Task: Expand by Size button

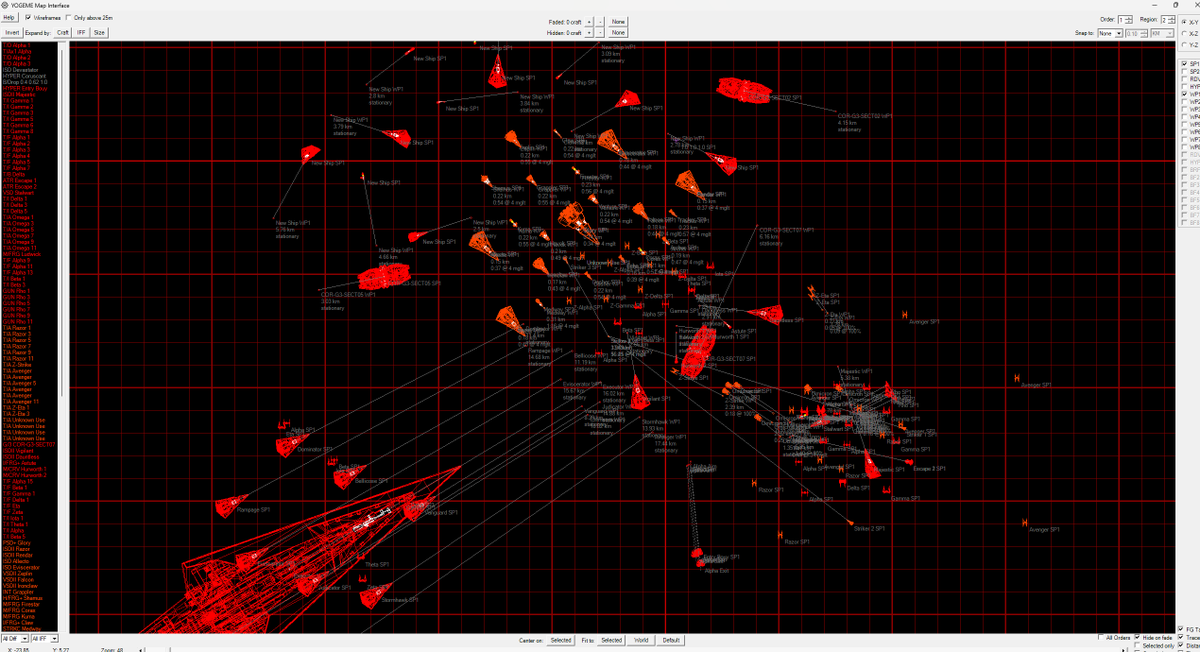Action: click(x=99, y=32)
